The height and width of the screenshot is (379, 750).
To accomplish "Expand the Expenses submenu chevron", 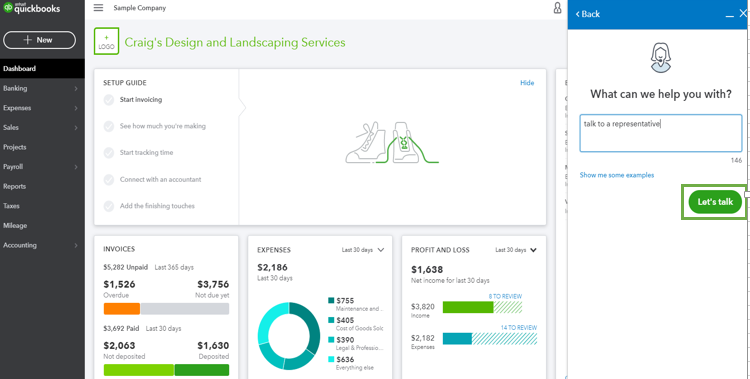I will 76,108.
